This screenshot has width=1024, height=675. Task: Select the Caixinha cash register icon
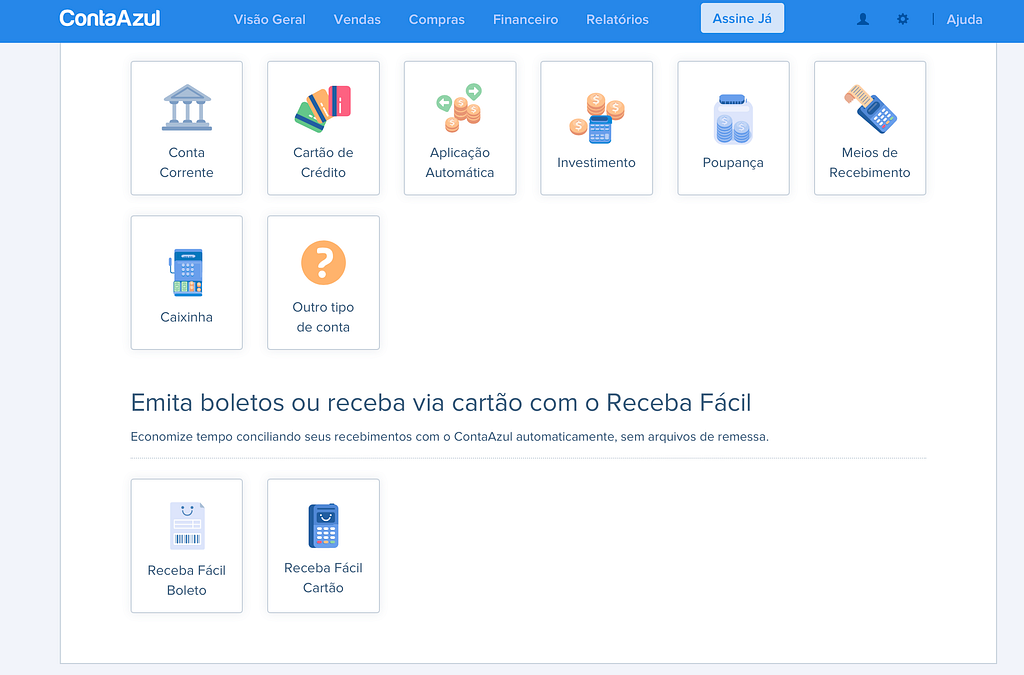pos(187,273)
